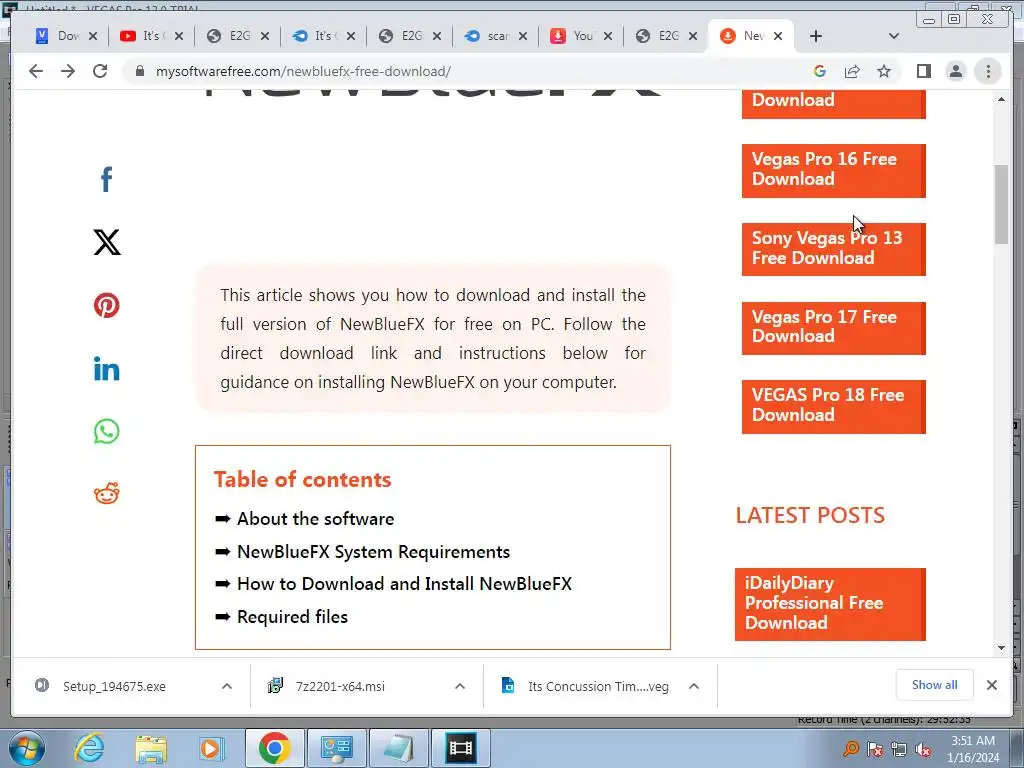Open the Chrome three-dot menu
Image resolution: width=1024 pixels, height=768 pixels.
pos(988,71)
